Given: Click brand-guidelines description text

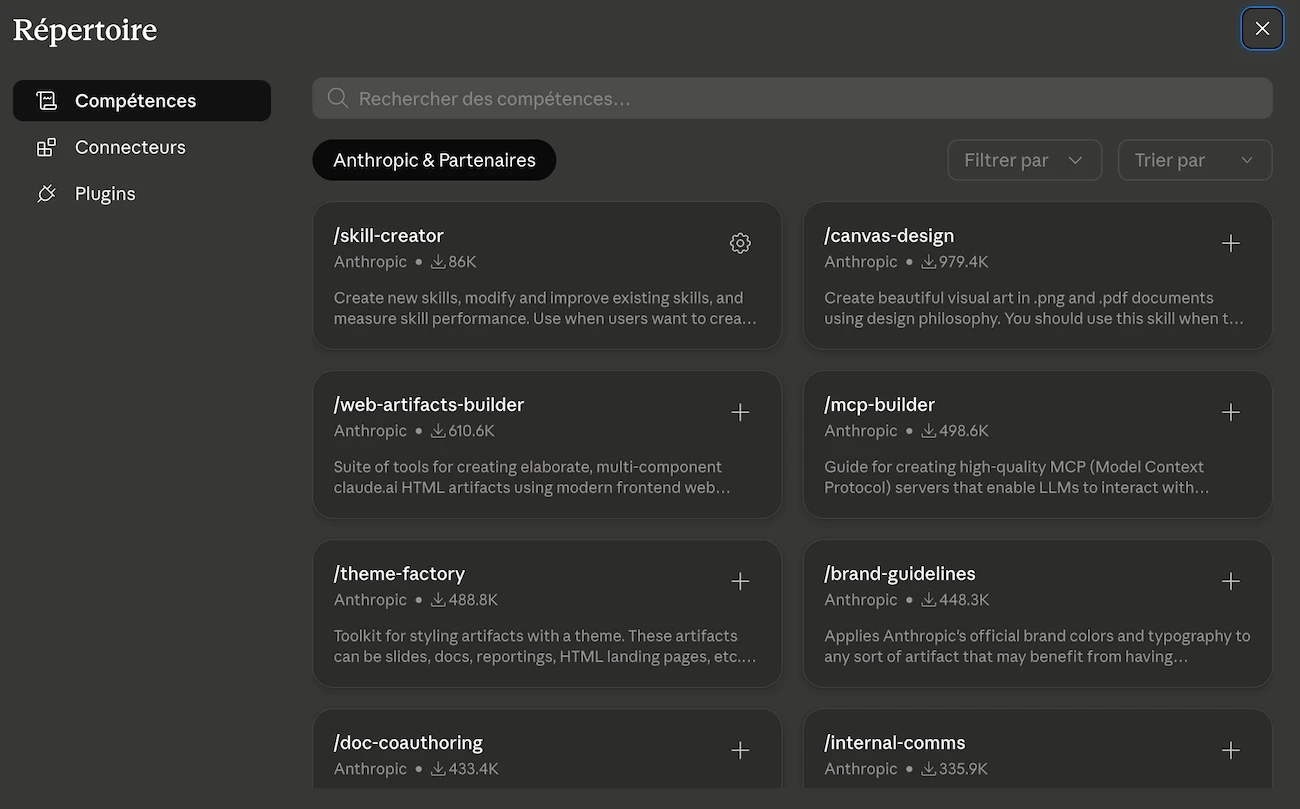Looking at the screenshot, I should (x=1037, y=646).
